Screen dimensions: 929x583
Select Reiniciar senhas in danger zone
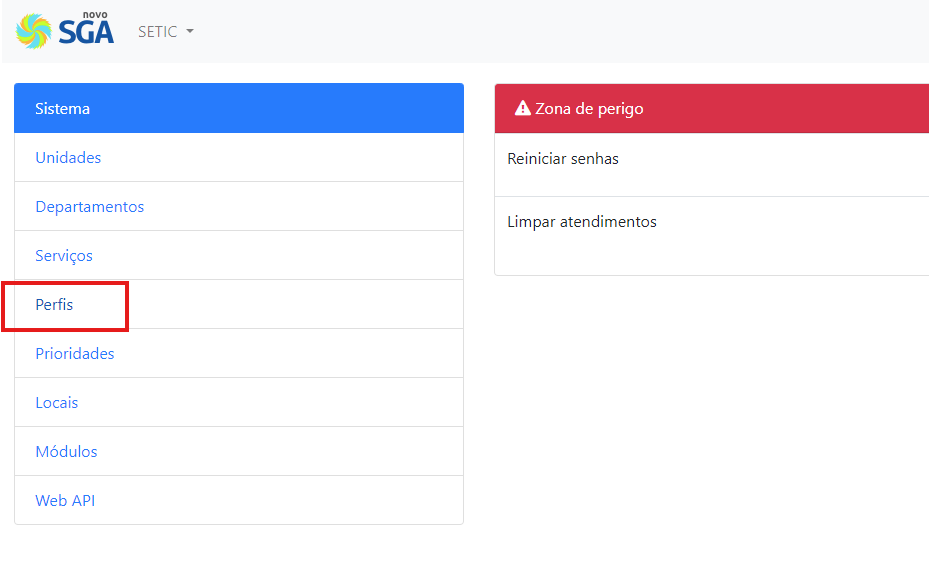coord(563,159)
